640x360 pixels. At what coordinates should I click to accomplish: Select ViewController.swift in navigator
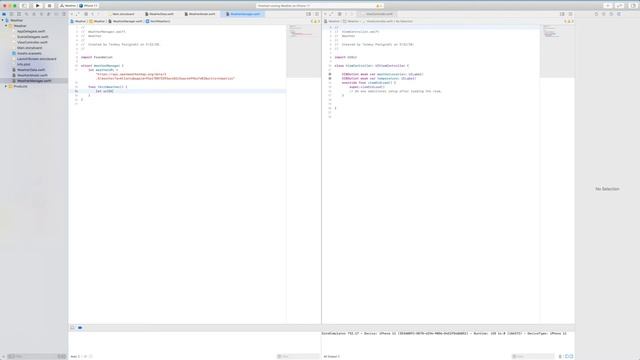(x=32, y=42)
